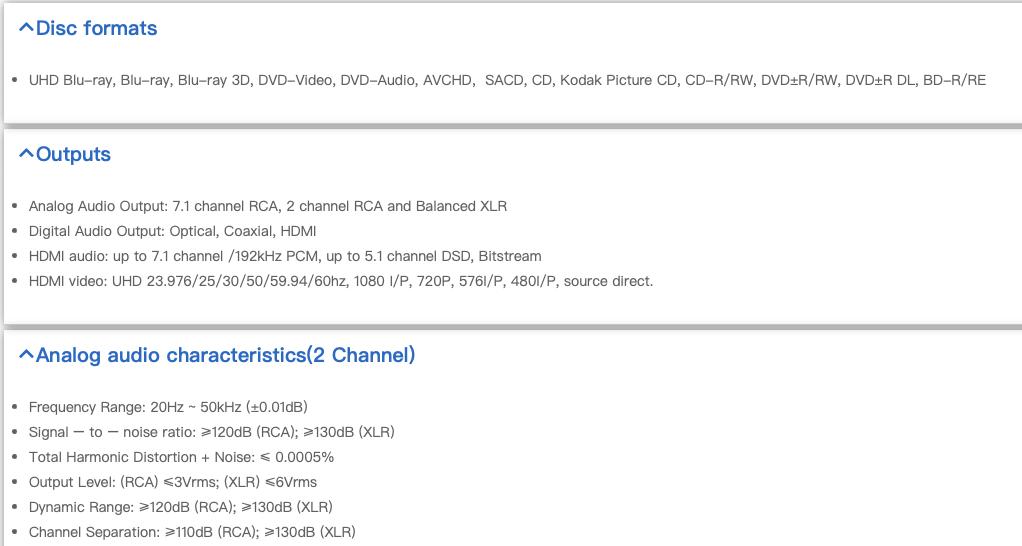Collapse the Outputs section chevron
Image resolution: width=1022 pixels, height=546 pixels.
click(x=26, y=155)
